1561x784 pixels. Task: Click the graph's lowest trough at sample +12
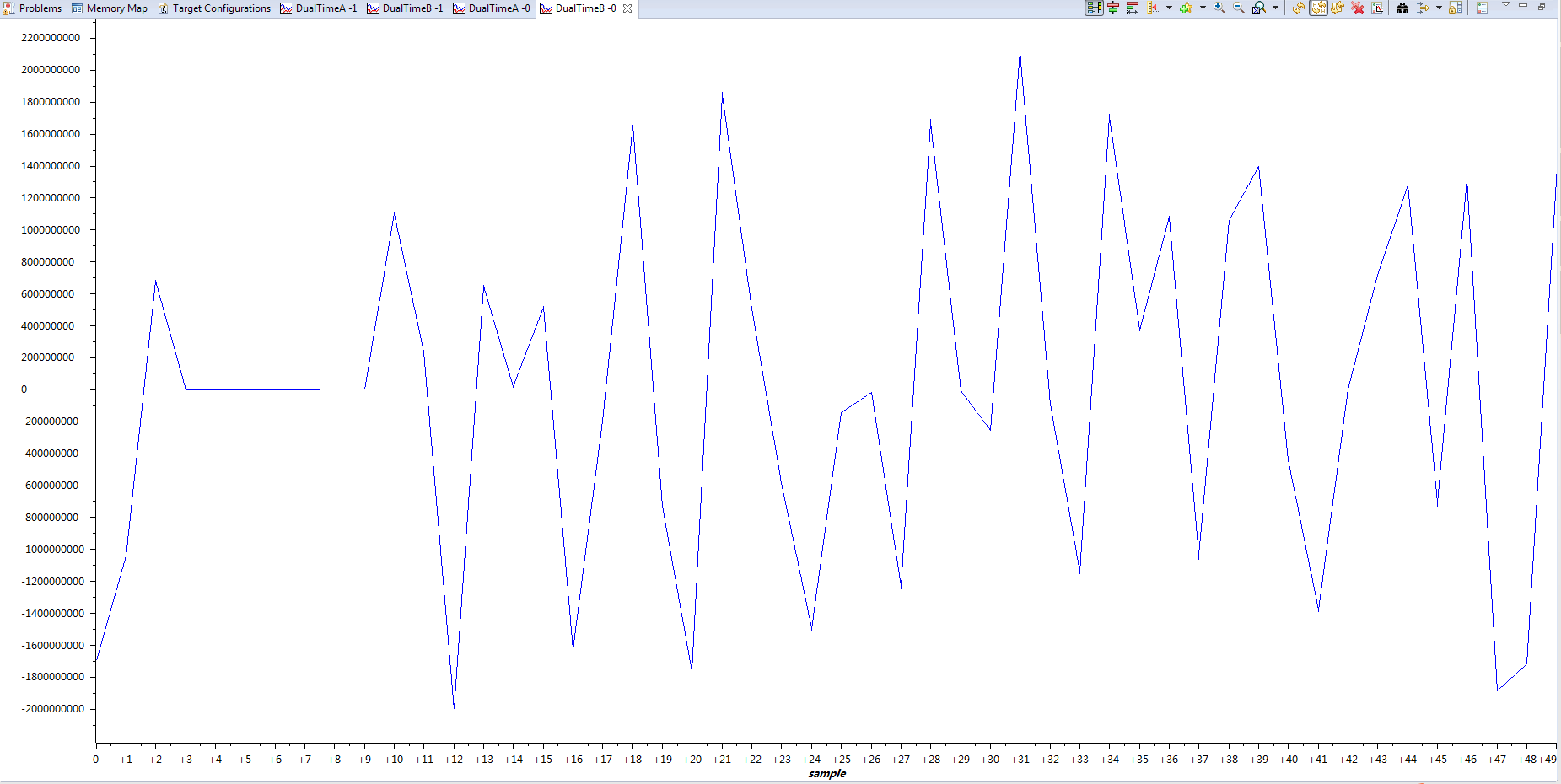pos(454,708)
